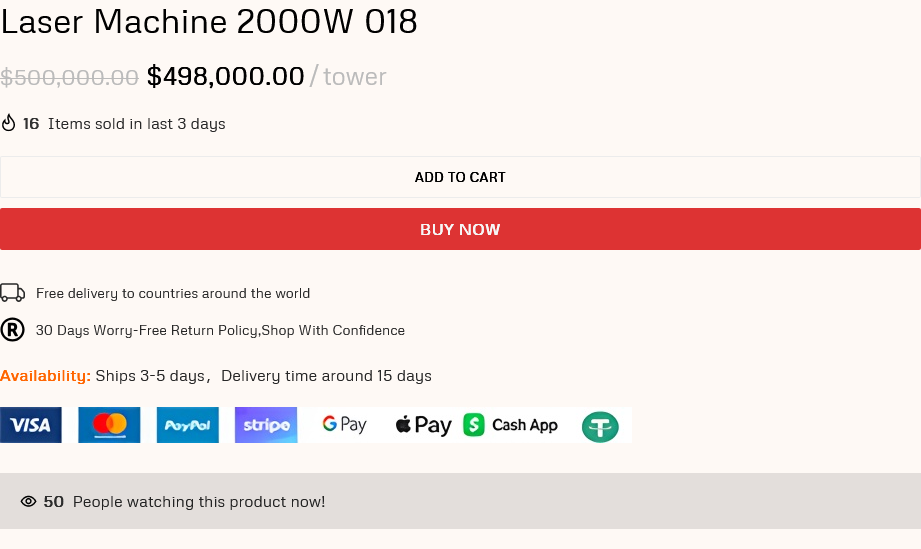The height and width of the screenshot is (549, 921).
Task: Click the orange Availability label
Action: coord(45,376)
